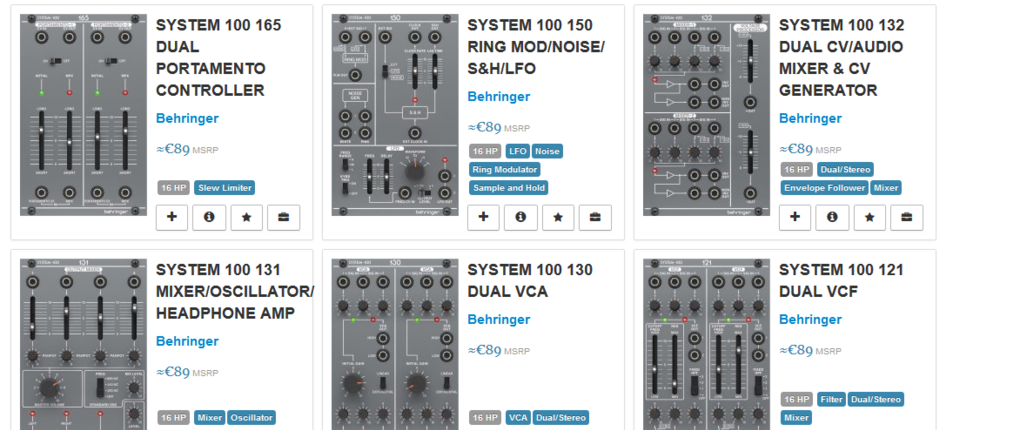Click ≈€89 MSRP price of System 100 121

pyautogui.click(x=811, y=351)
